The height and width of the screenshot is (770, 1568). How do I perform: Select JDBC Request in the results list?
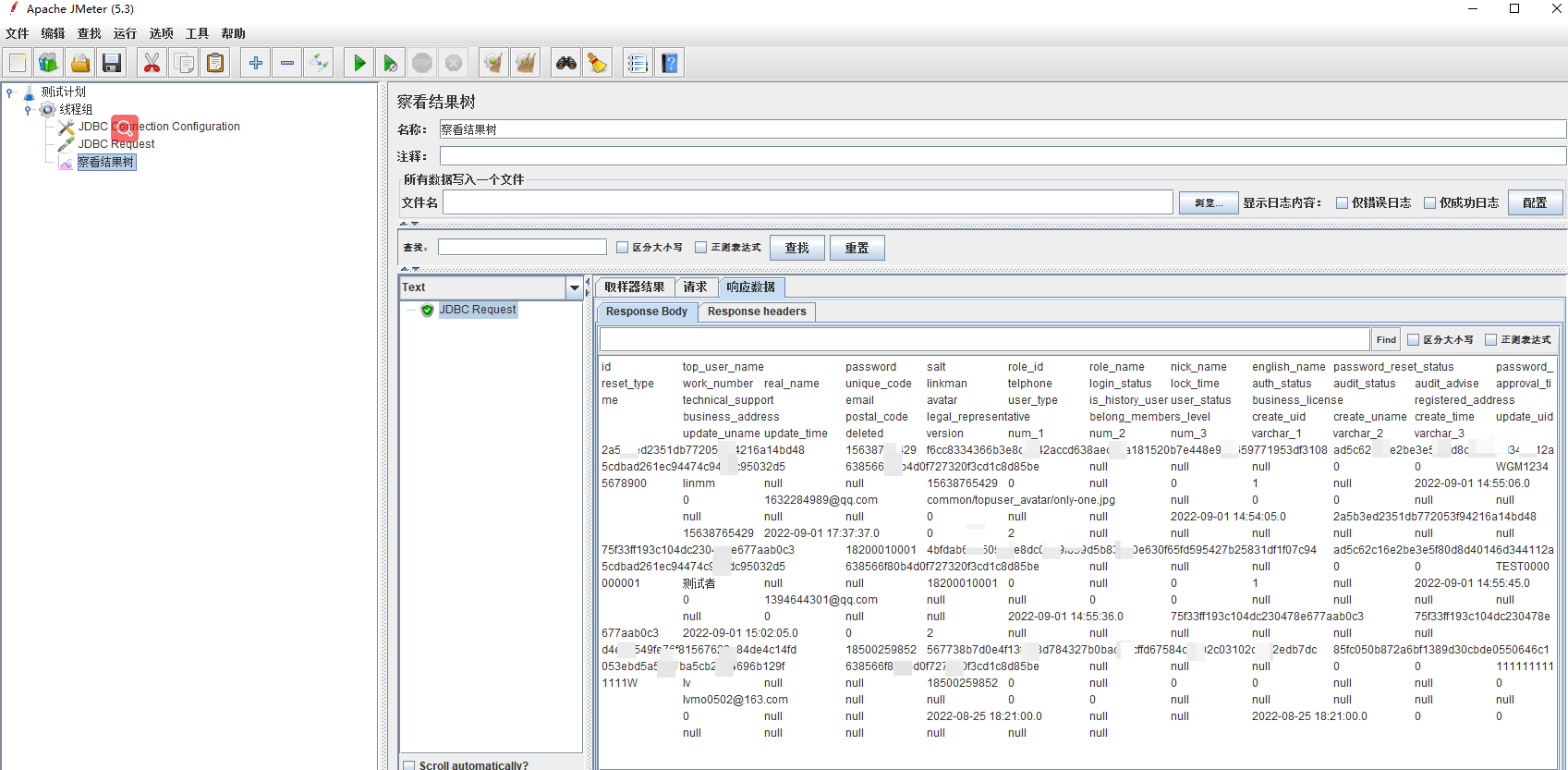477,310
